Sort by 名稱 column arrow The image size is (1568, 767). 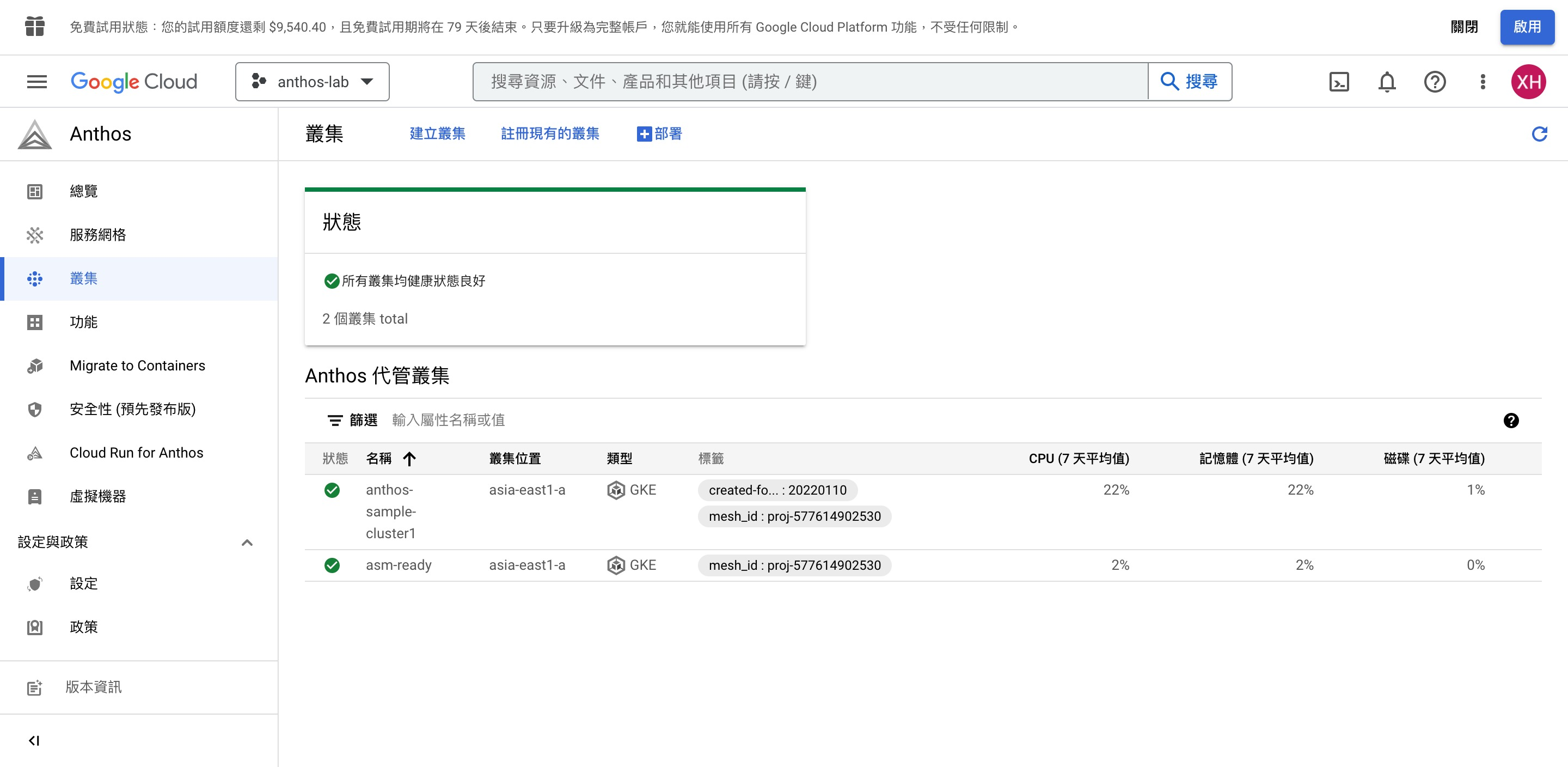pos(409,459)
